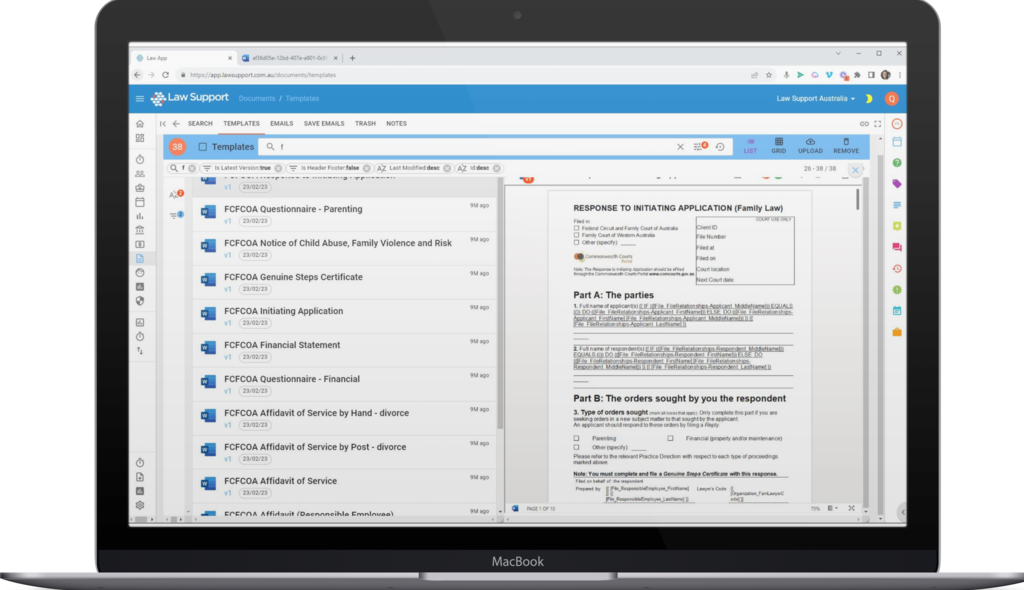1024x590 pixels.
Task: Remove the 'Id: desc' sort chip
Action: point(496,169)
